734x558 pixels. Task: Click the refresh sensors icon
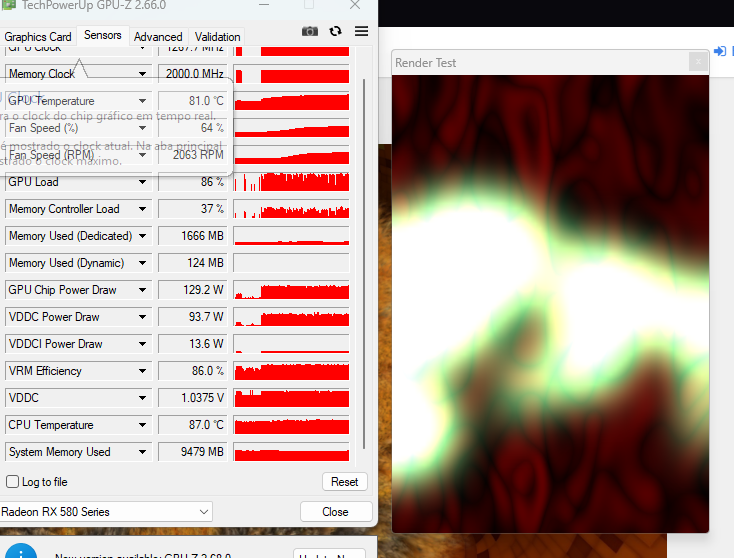point(335,31)
